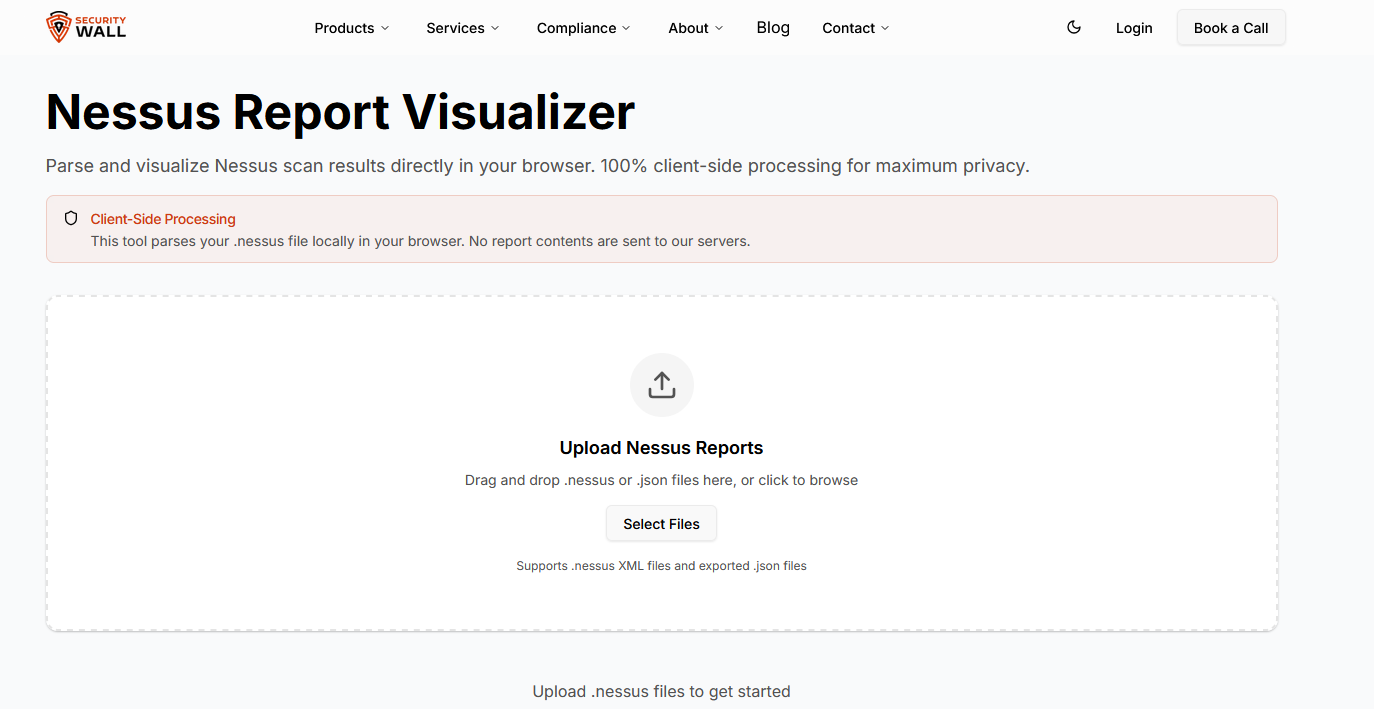Click the Security Wall logo
The image size is (1374, 709).
86,28
